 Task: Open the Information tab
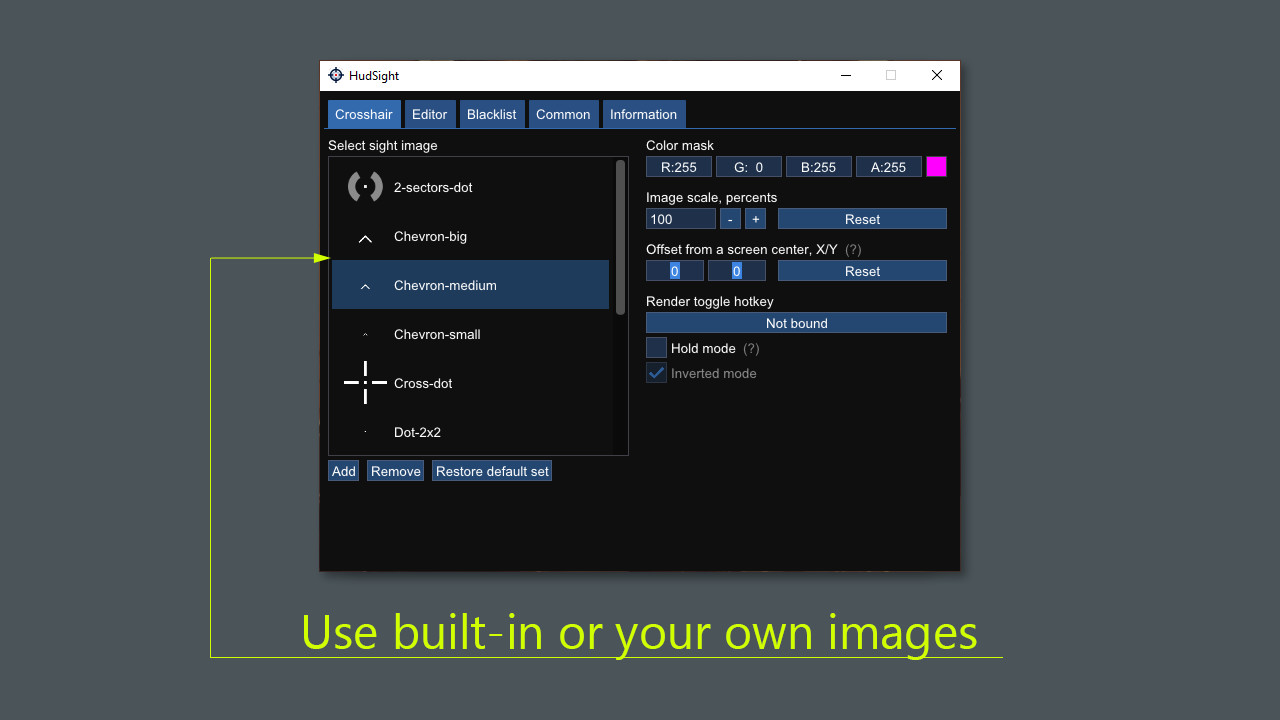pos(643,114)
